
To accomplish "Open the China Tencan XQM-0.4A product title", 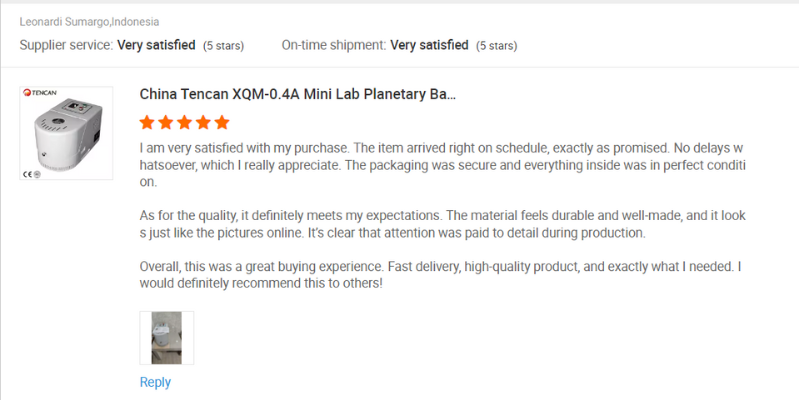I will [297, 95].
